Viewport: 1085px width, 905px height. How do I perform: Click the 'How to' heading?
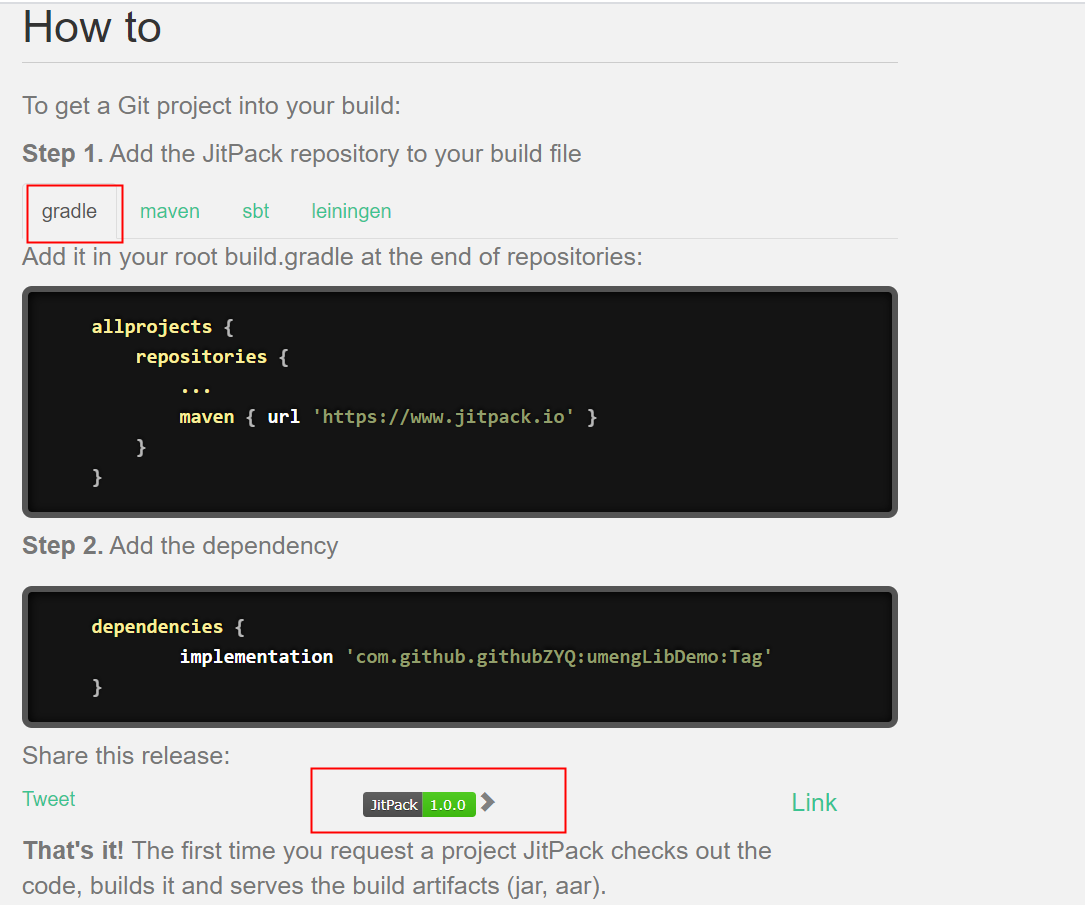(92, 28)
